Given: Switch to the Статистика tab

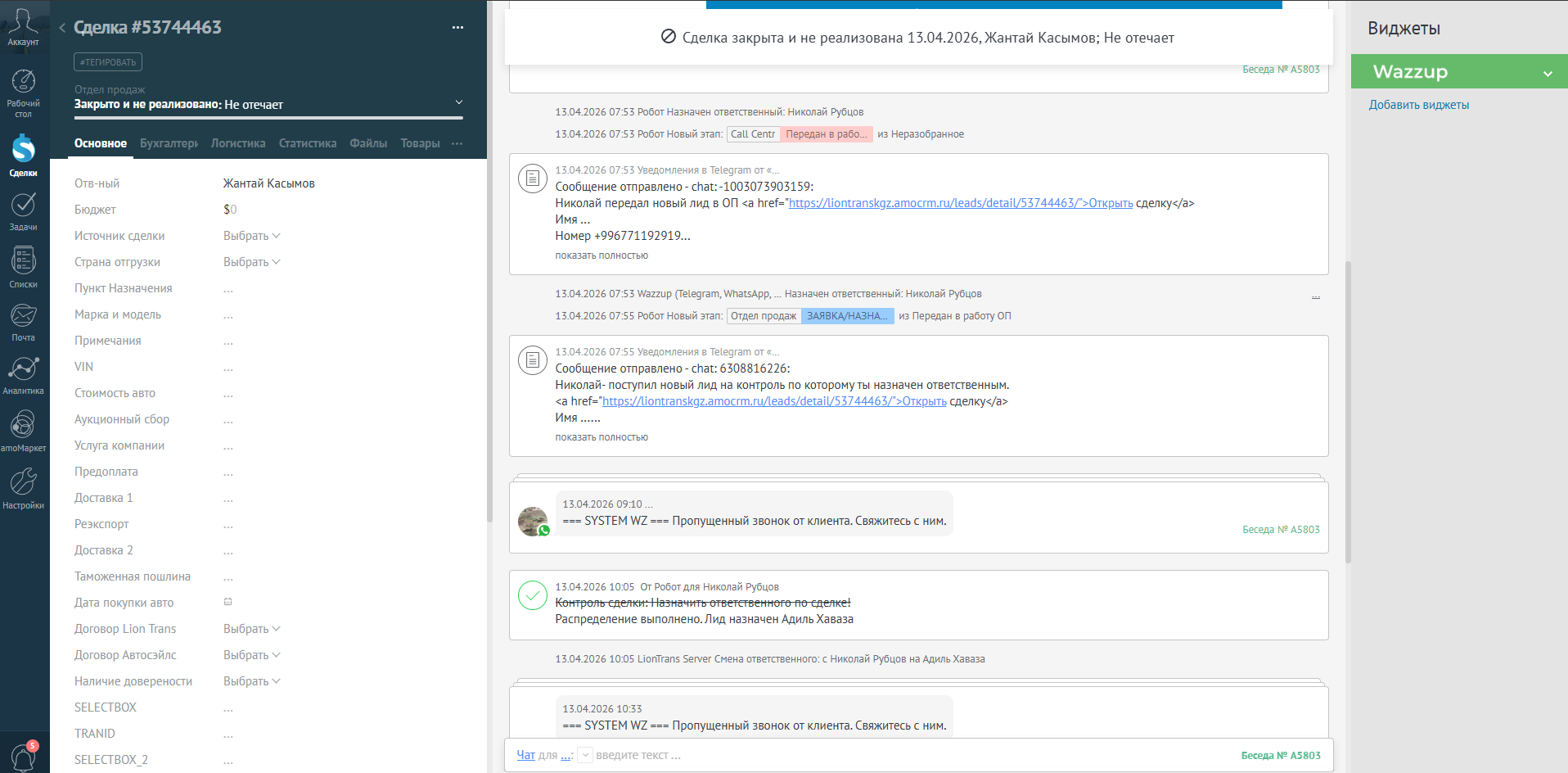Looking at the screenshot, I should point(308,143).
